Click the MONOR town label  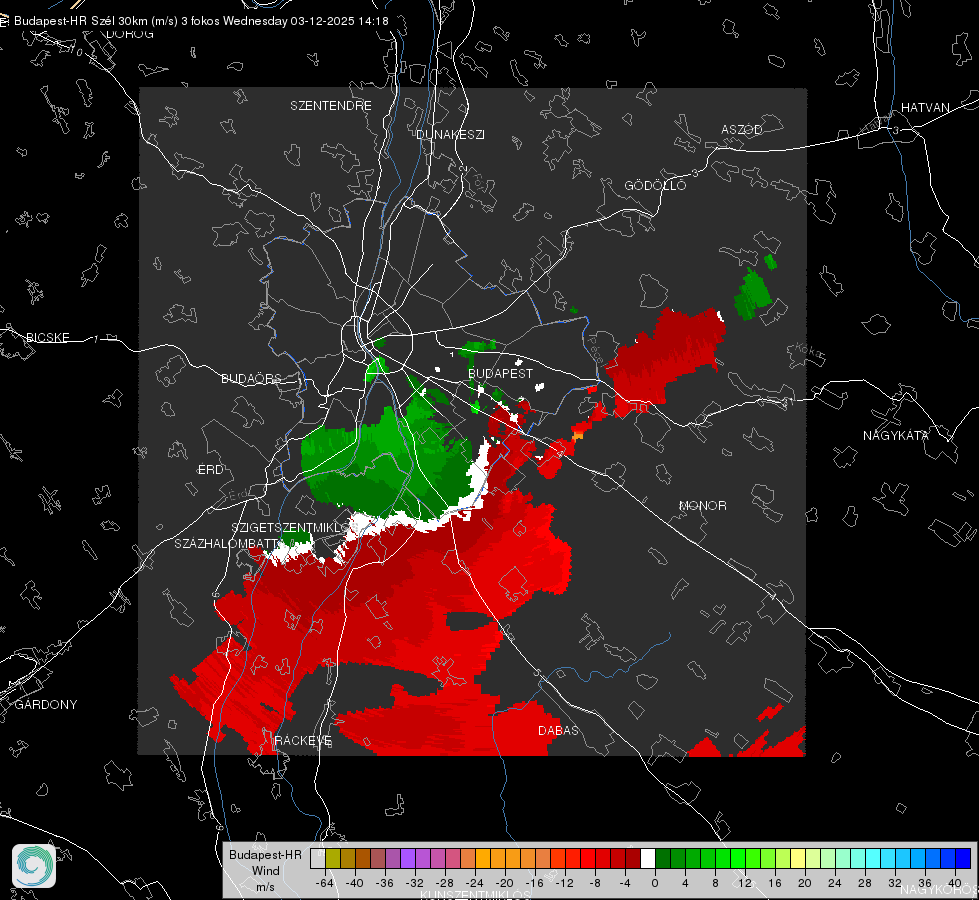(702, 506)
